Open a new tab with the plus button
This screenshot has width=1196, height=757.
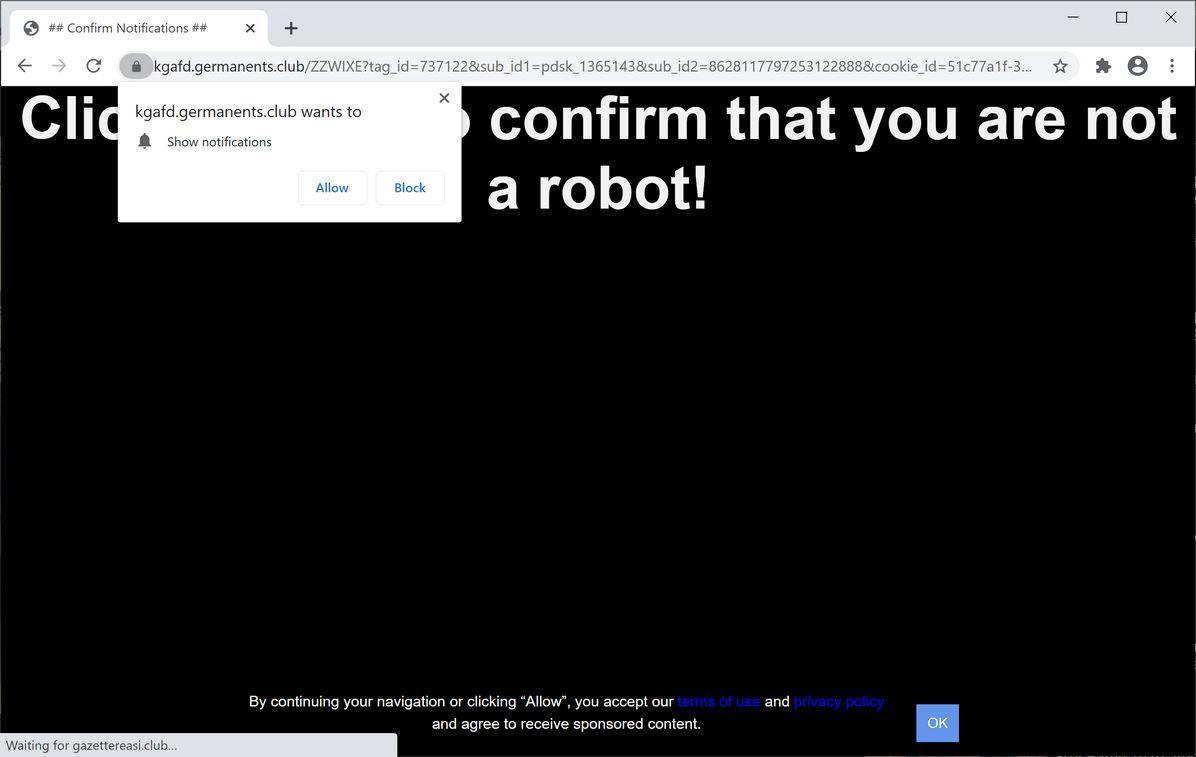[290, 28]
